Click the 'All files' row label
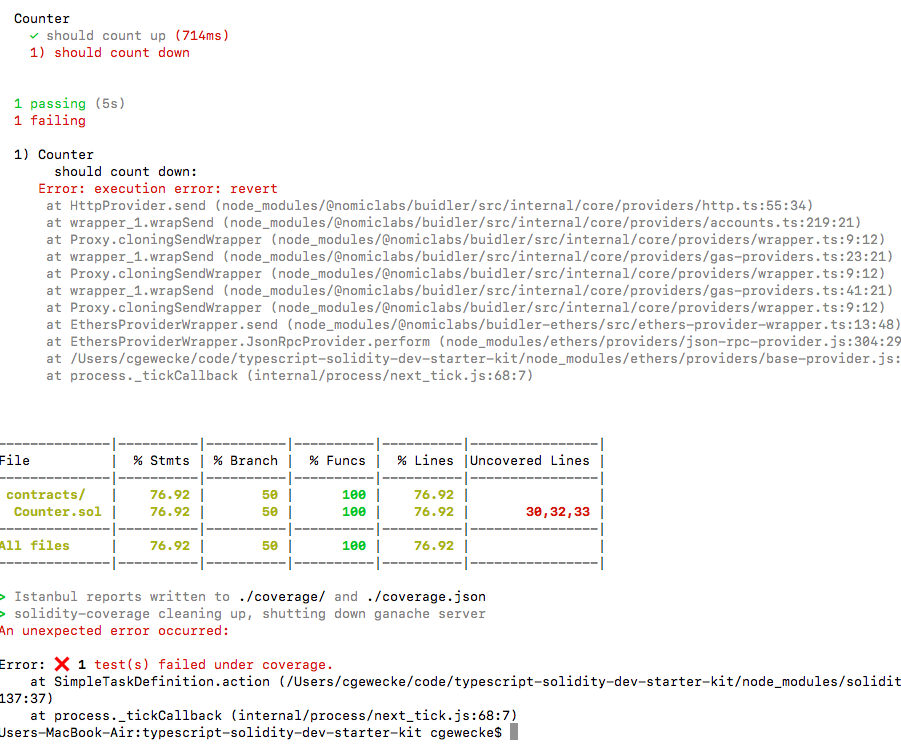This screenshot has height=750, width=901. 34,546
